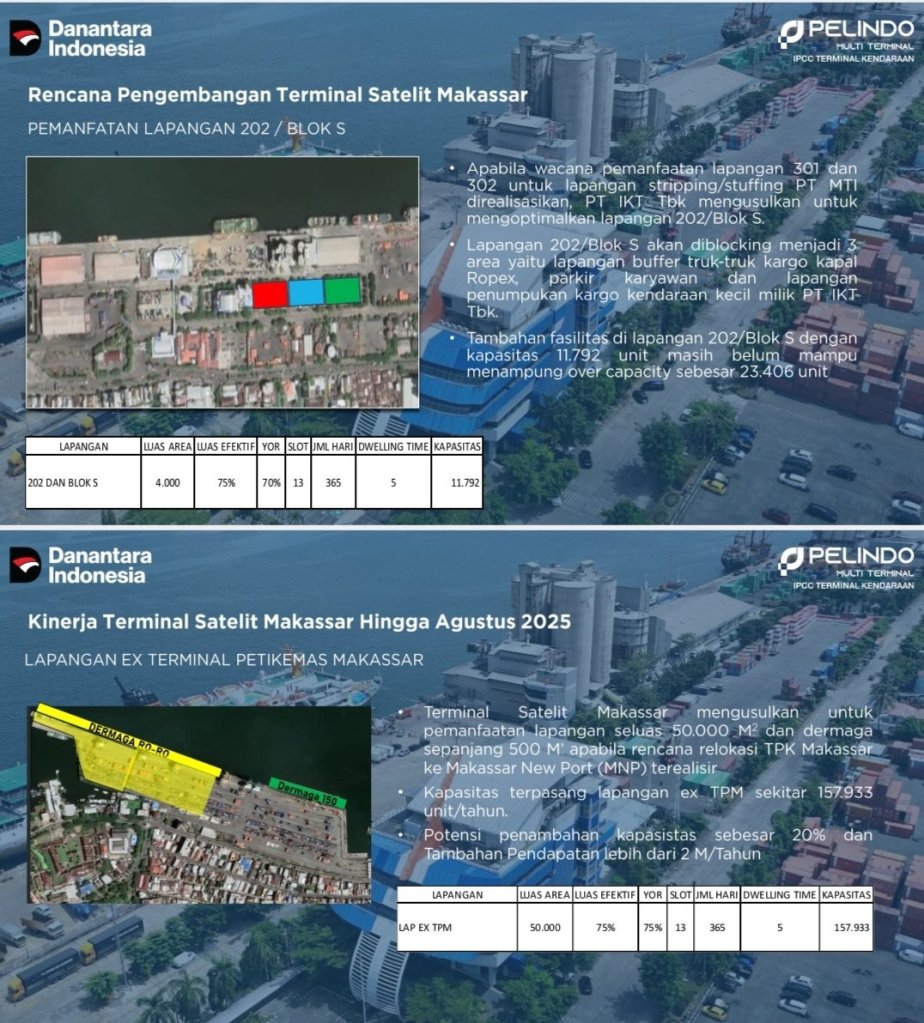This screenshot has width=924, height=1023.
Task: Click the 4.000 luas area table cell
Action: (167, 482)
